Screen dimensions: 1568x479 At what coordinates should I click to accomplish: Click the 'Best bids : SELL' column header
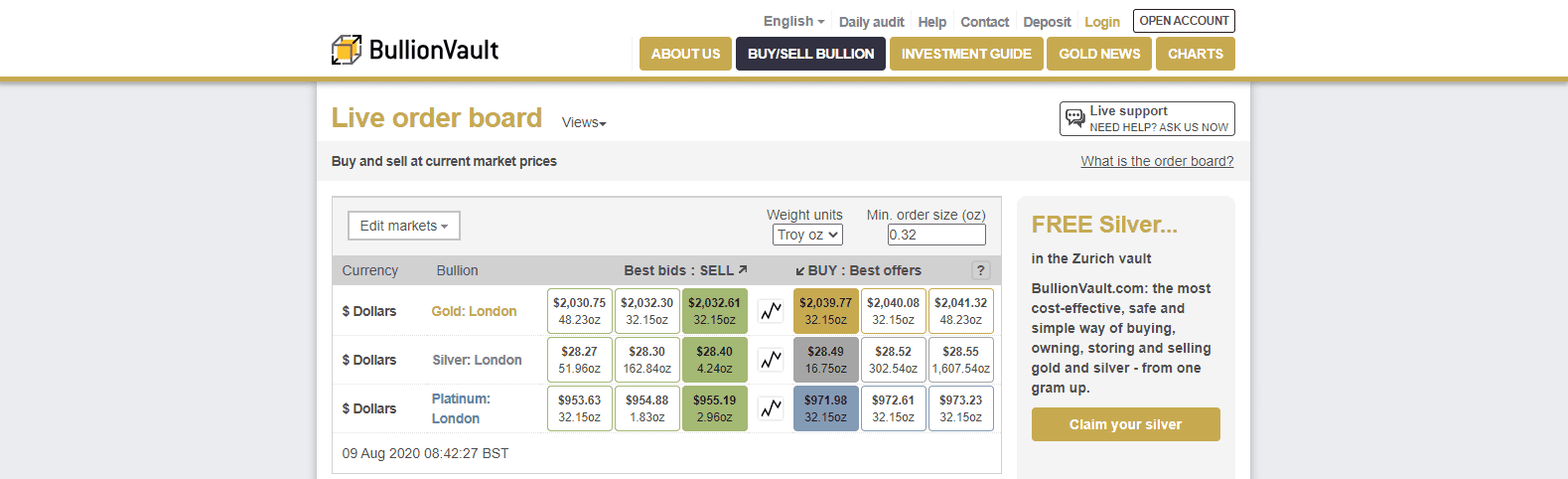685,270
